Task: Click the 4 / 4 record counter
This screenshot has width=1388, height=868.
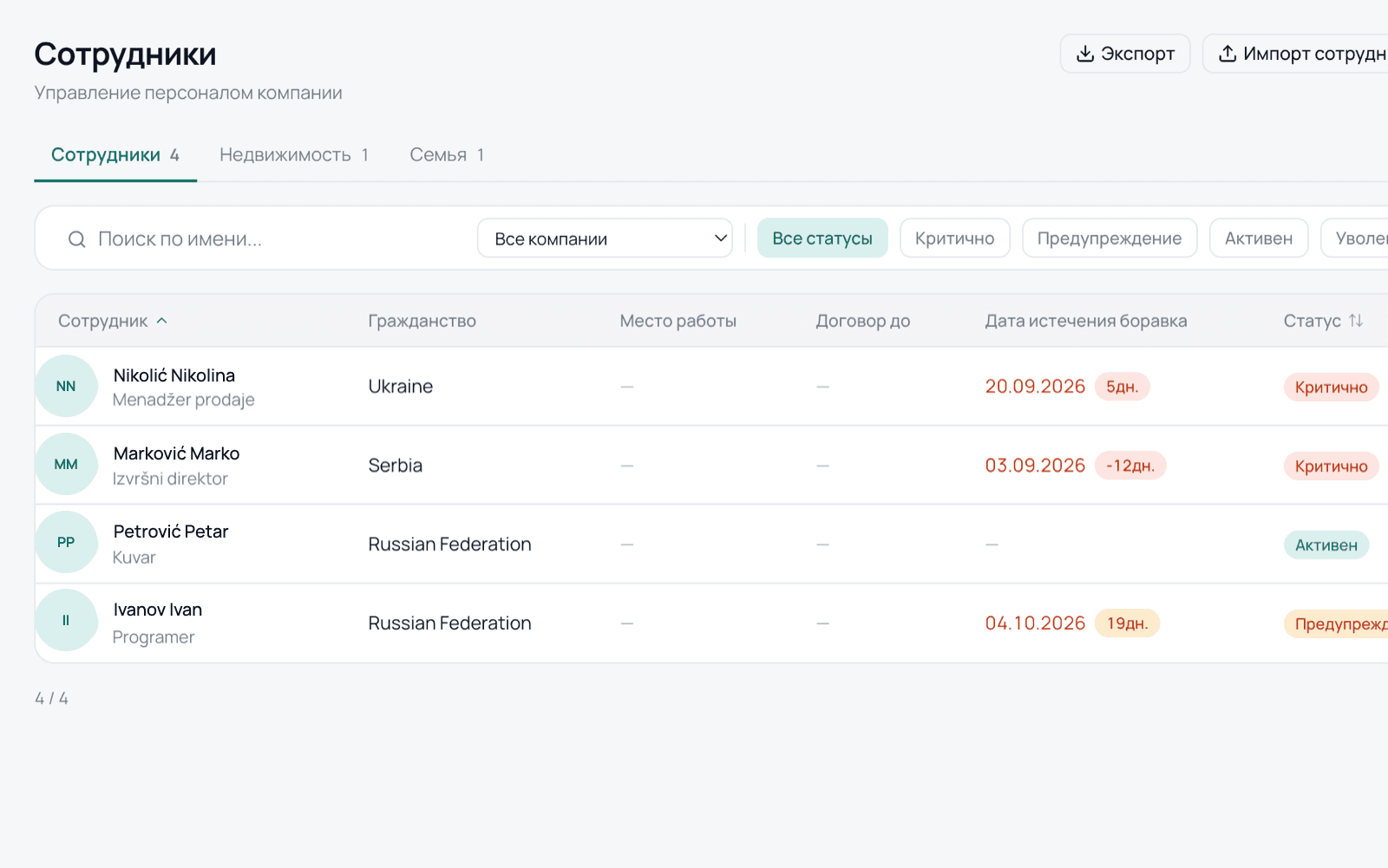Action: (x=52, y=699)
